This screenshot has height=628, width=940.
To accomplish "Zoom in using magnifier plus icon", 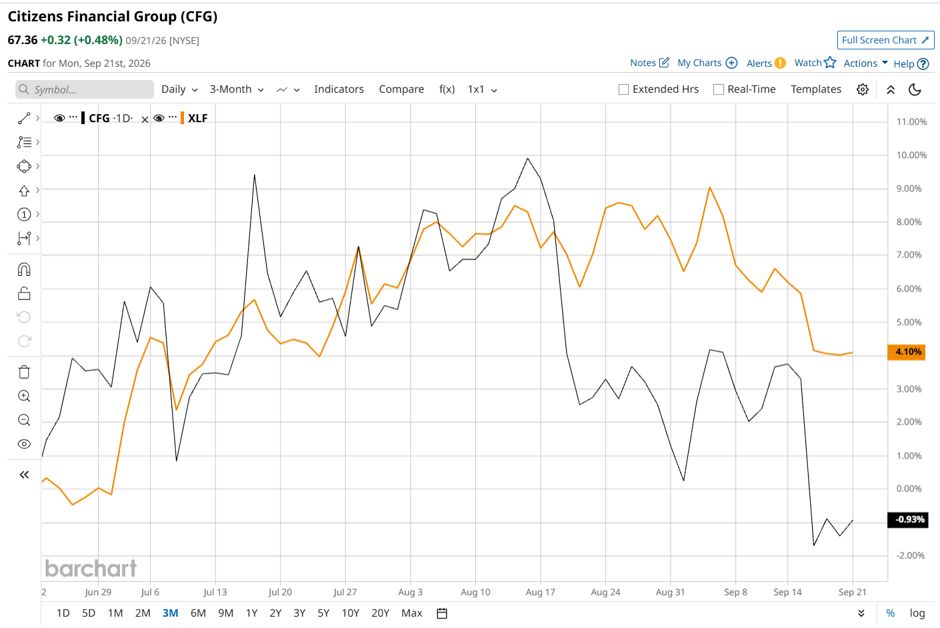I will click(24, 396).
